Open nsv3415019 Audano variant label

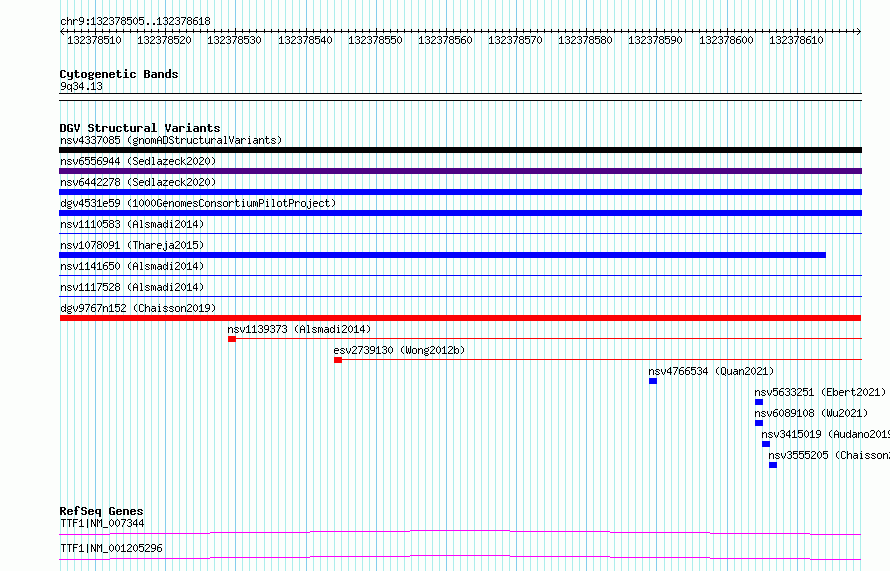825,434
